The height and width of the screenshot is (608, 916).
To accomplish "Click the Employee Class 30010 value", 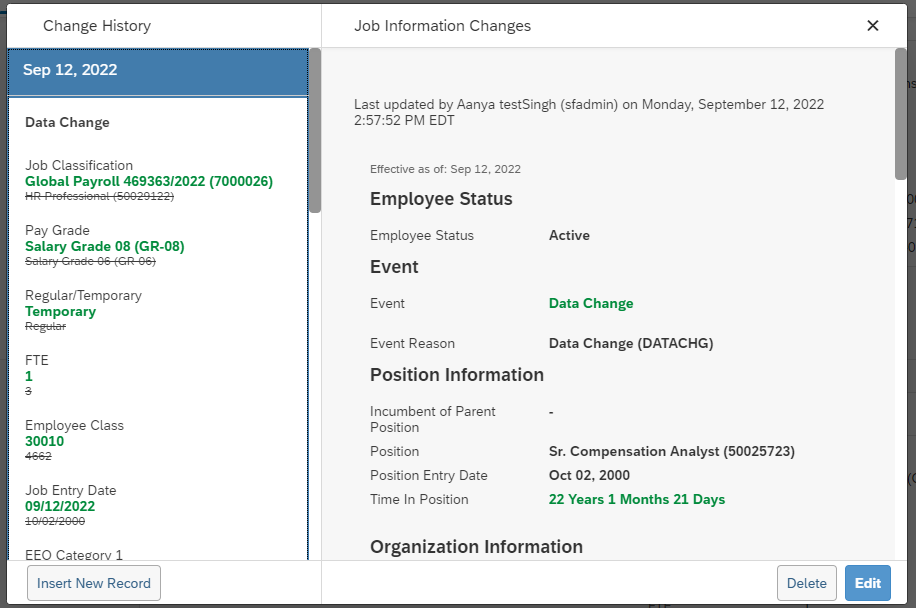I will click(44, 441).
